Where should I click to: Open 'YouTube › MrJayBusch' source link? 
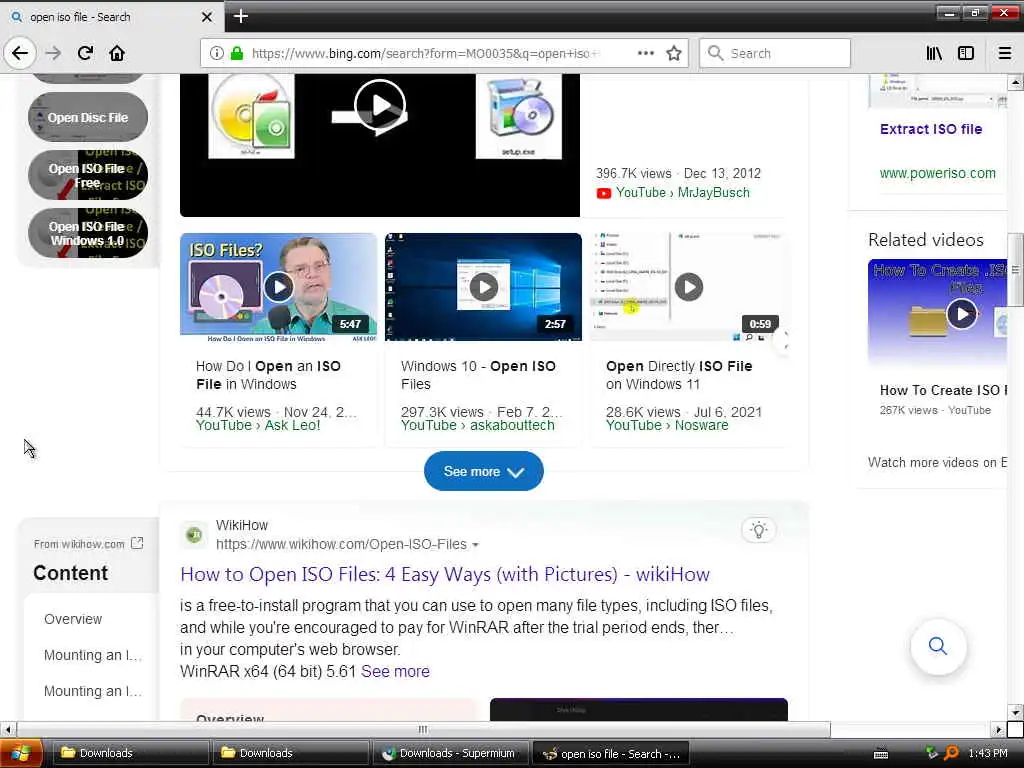coord(682,193)
